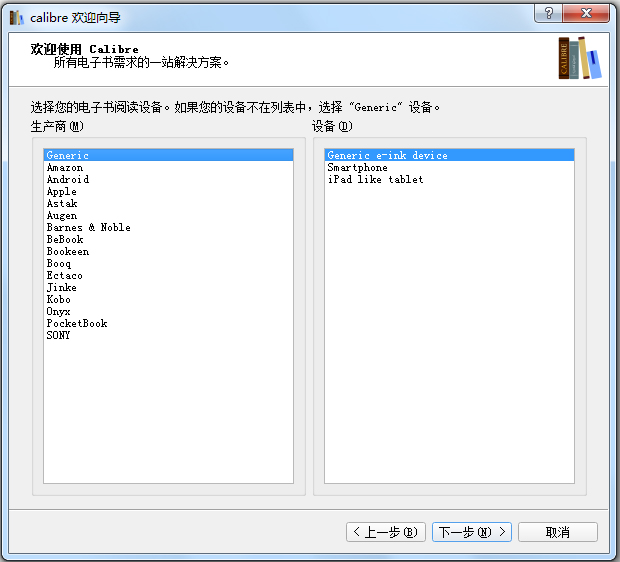Go back with the 上一步 button
Screen dimensions: 620x562
(386, 532)
